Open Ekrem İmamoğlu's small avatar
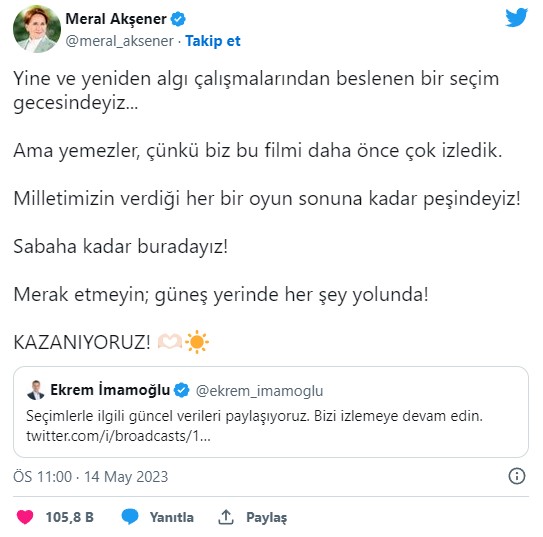The height and width of the screenshot is (537, 543). [35, 390]
